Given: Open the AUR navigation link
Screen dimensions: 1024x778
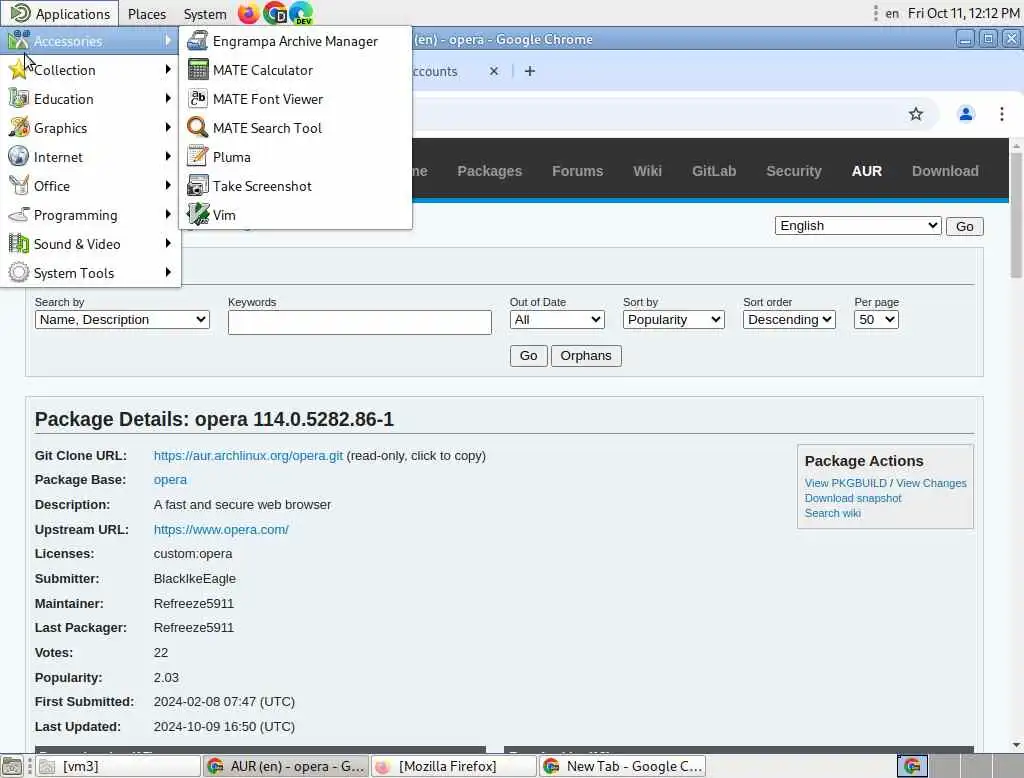Looking at the screenshot, I should 867,171.
